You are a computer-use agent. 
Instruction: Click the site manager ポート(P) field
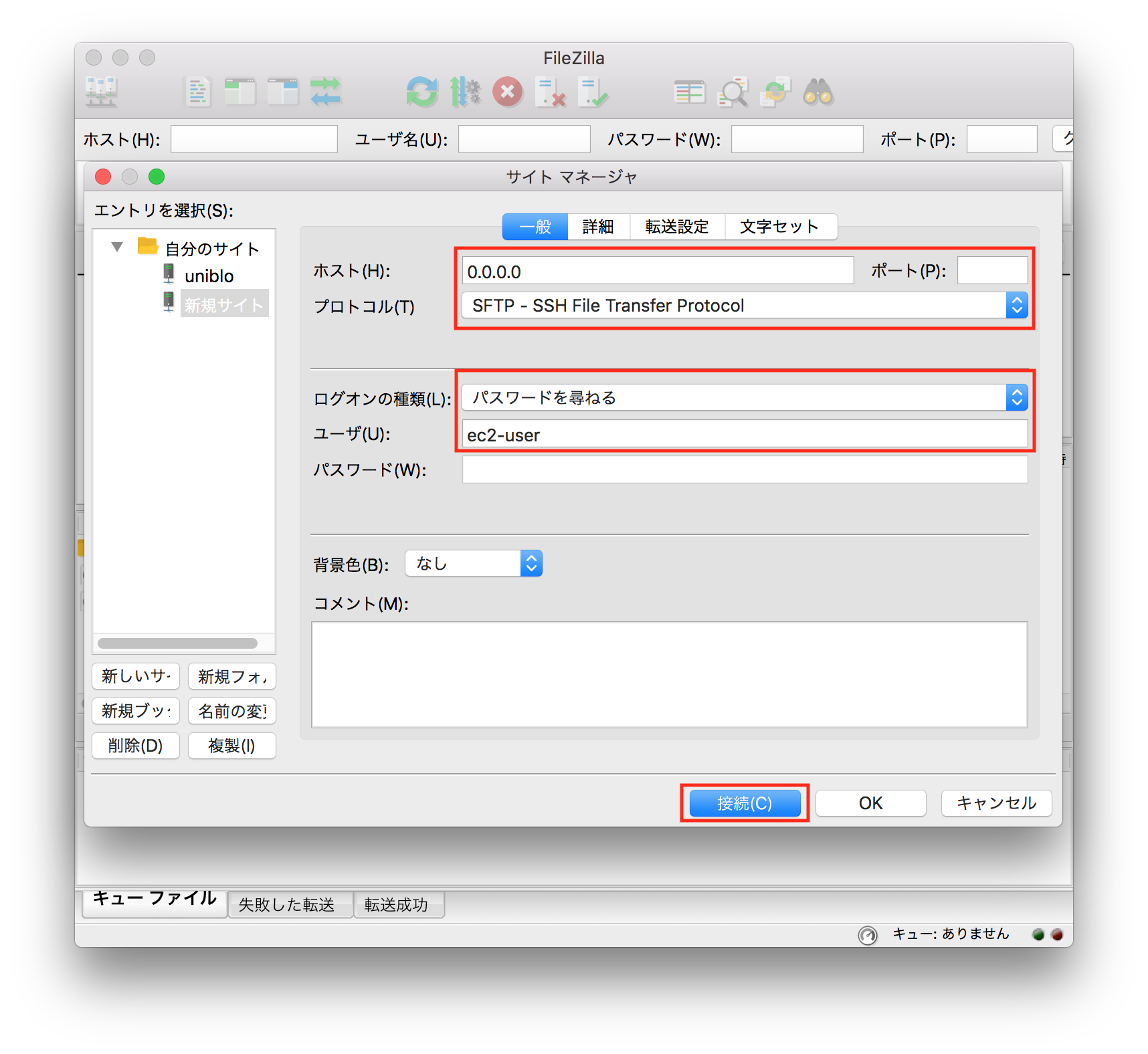(993, 271)
